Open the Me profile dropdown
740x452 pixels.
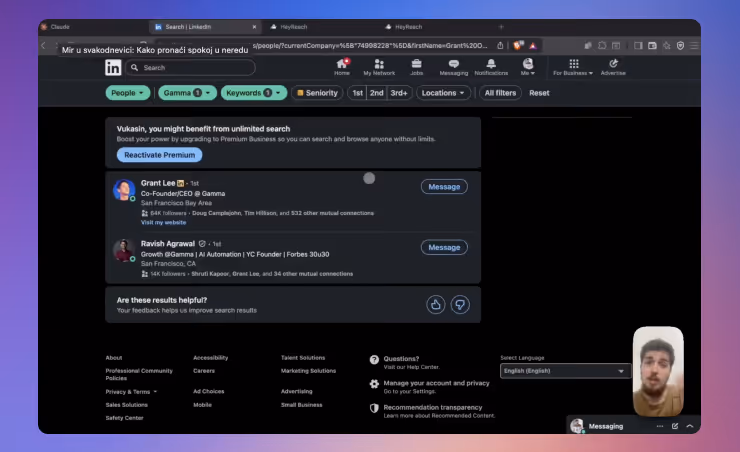click(x=528, y=67)
